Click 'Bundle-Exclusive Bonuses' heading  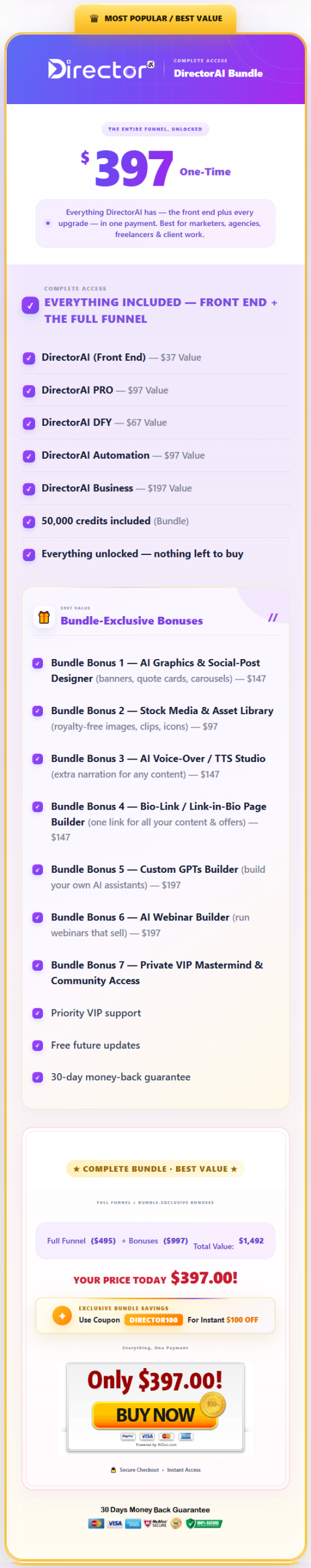131,621
